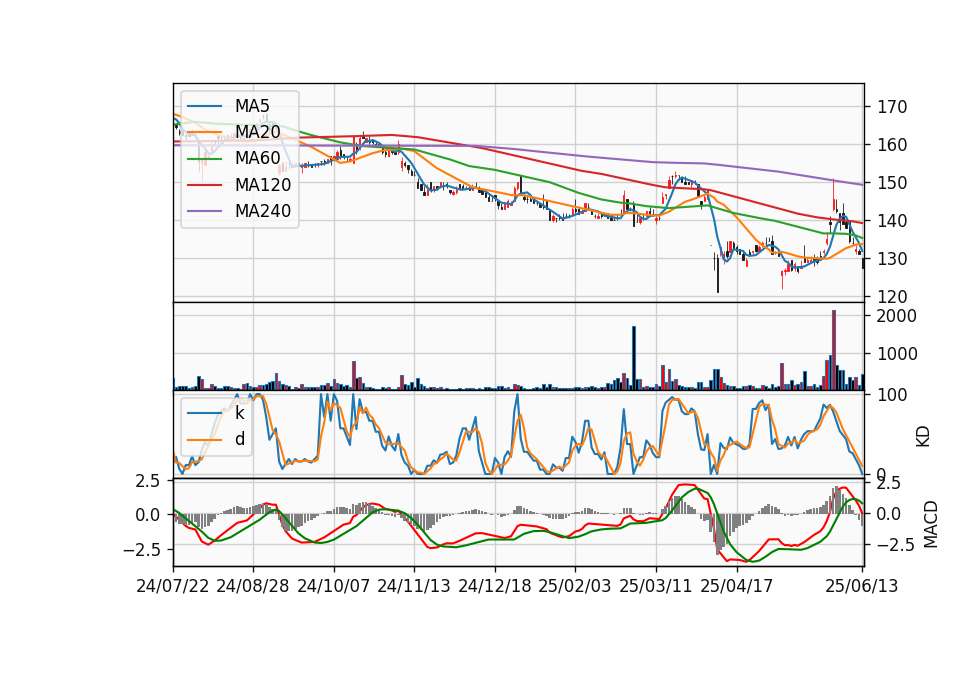Click the k legend label

click(240, 413)
